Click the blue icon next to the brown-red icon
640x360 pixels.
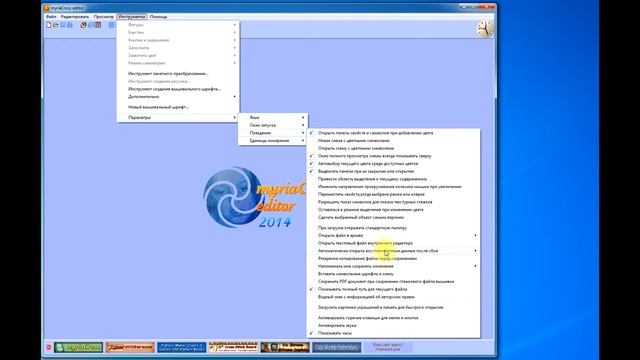(x=91, y=25)
